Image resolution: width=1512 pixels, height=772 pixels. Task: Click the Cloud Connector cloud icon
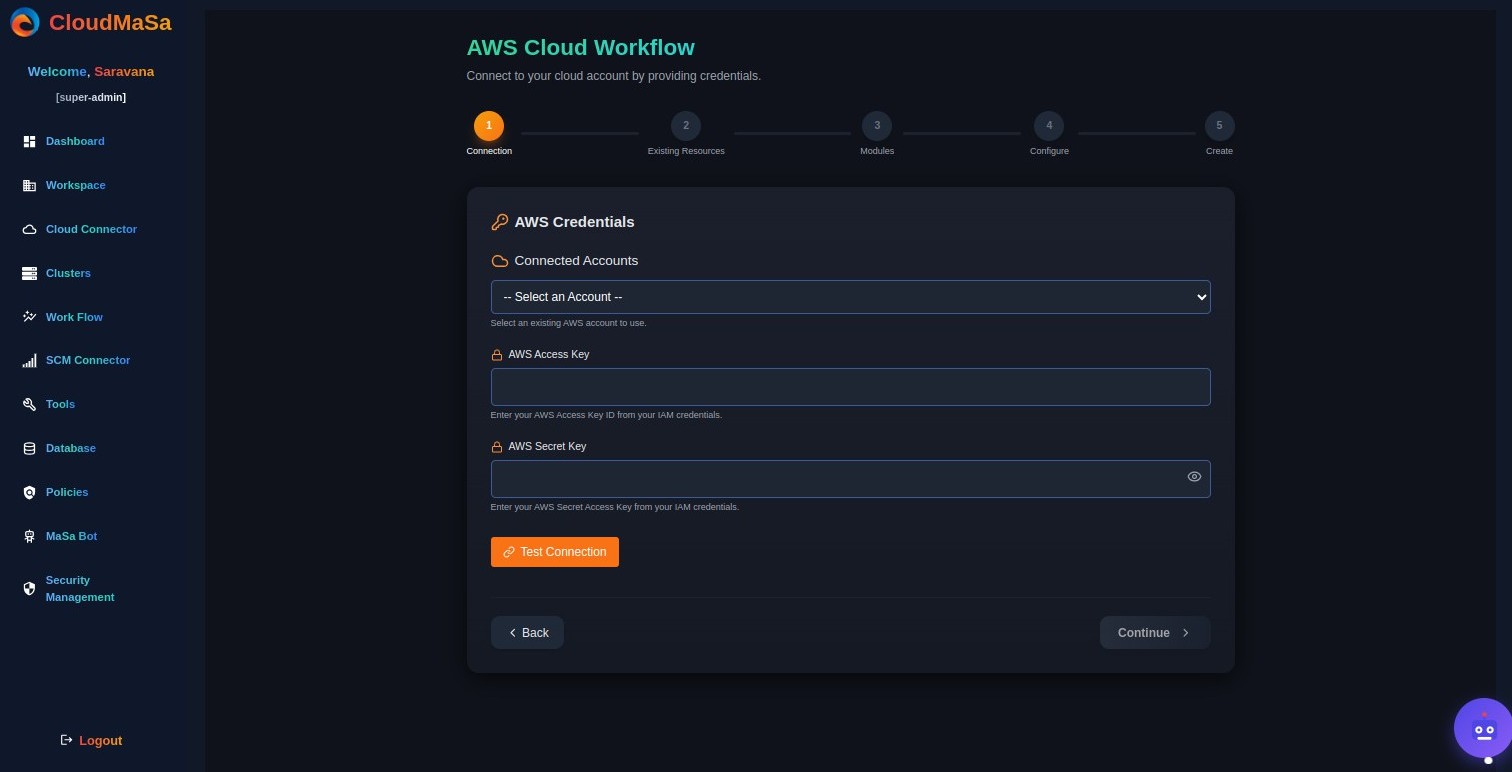tap(29, 230)
